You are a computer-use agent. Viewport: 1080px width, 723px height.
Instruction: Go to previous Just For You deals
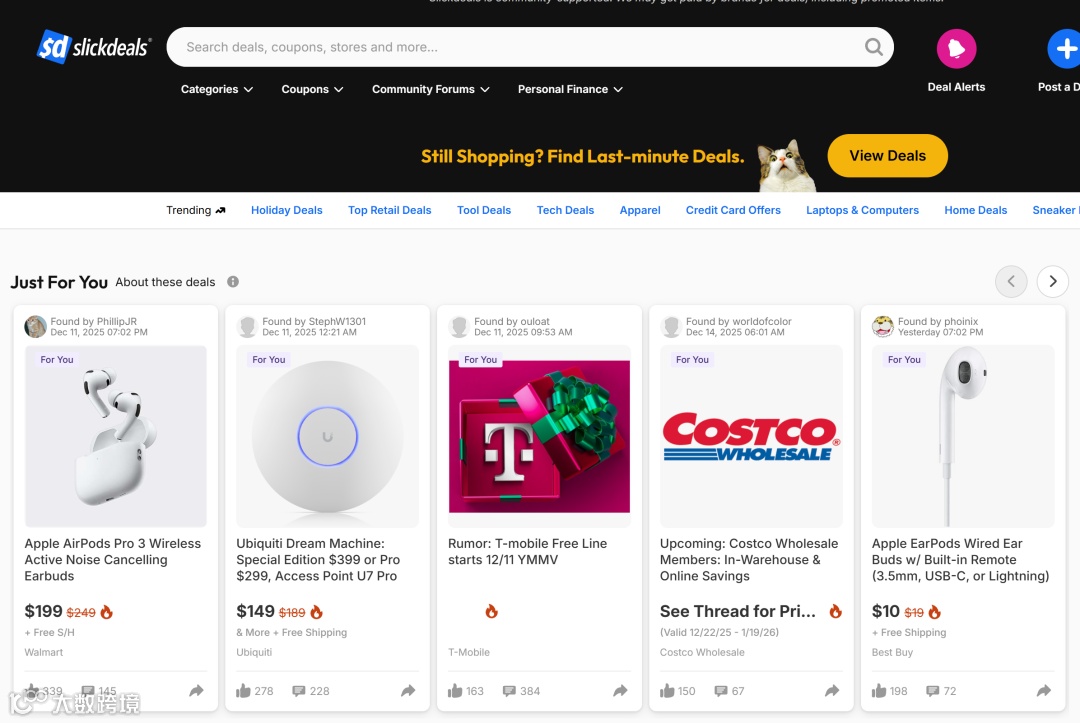coord(1011,281)
